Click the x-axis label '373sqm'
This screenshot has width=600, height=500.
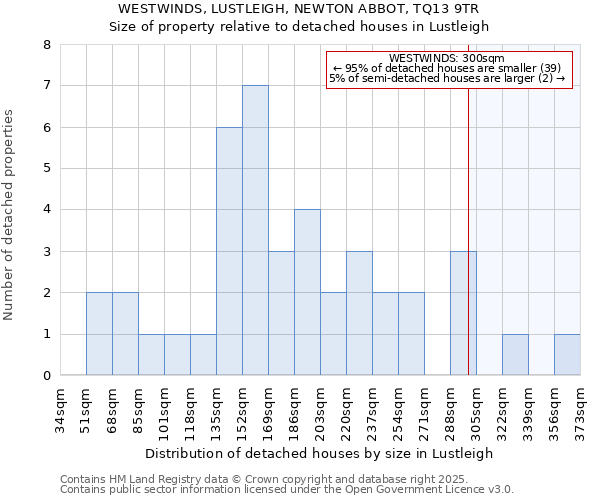point(581,415)
